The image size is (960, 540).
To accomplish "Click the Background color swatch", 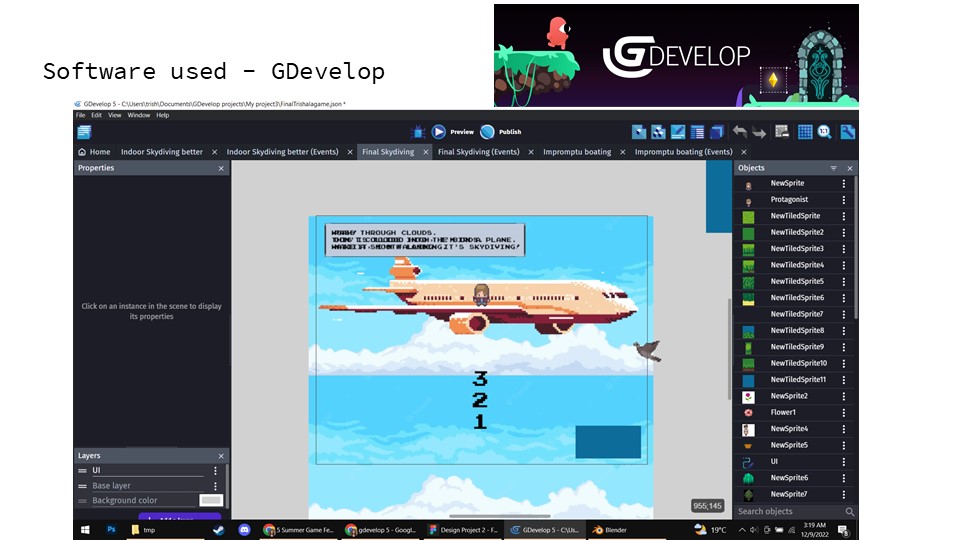I will (211, 500).
